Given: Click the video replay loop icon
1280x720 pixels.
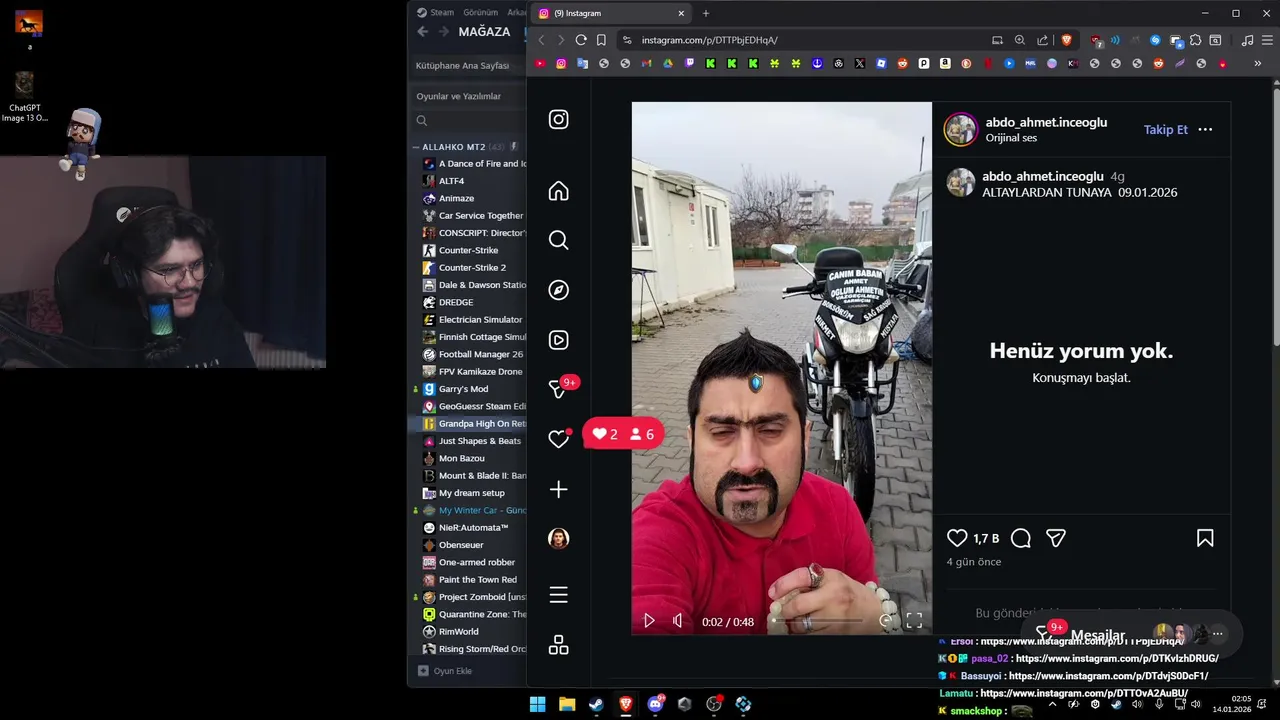Looking at the screenshot, I should [886, 621].
